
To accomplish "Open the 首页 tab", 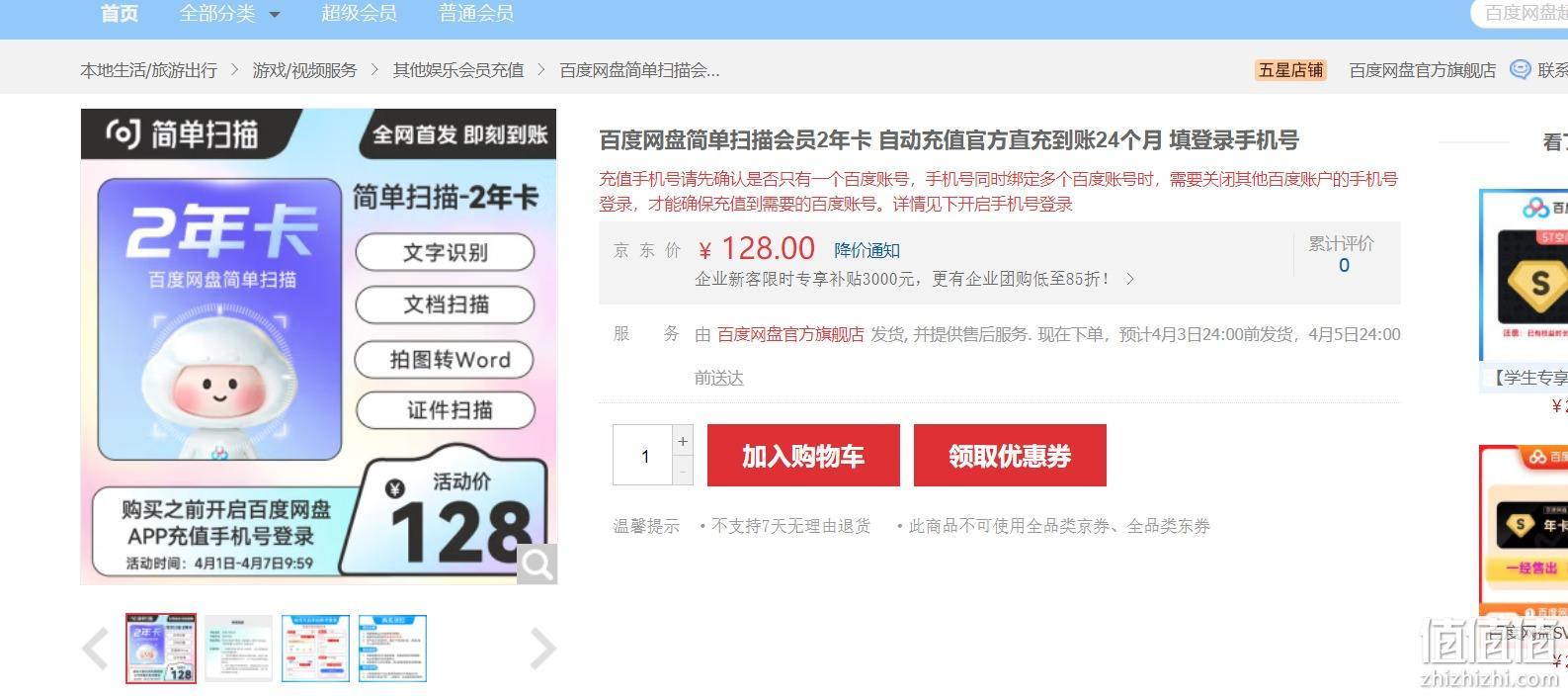I will point(120,14).
